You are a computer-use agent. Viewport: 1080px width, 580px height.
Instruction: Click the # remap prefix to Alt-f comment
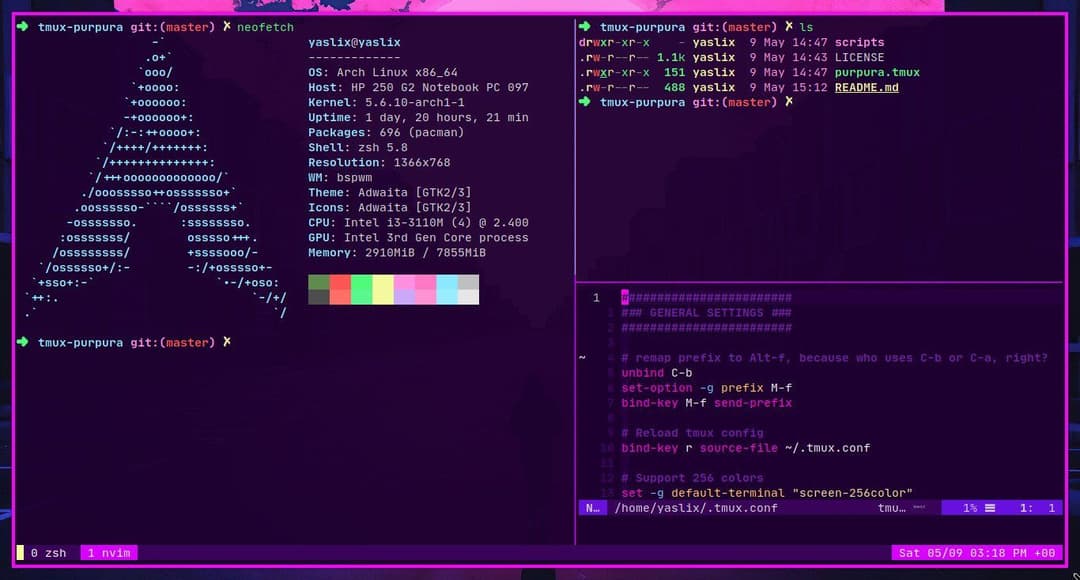[x=835, y=358]
